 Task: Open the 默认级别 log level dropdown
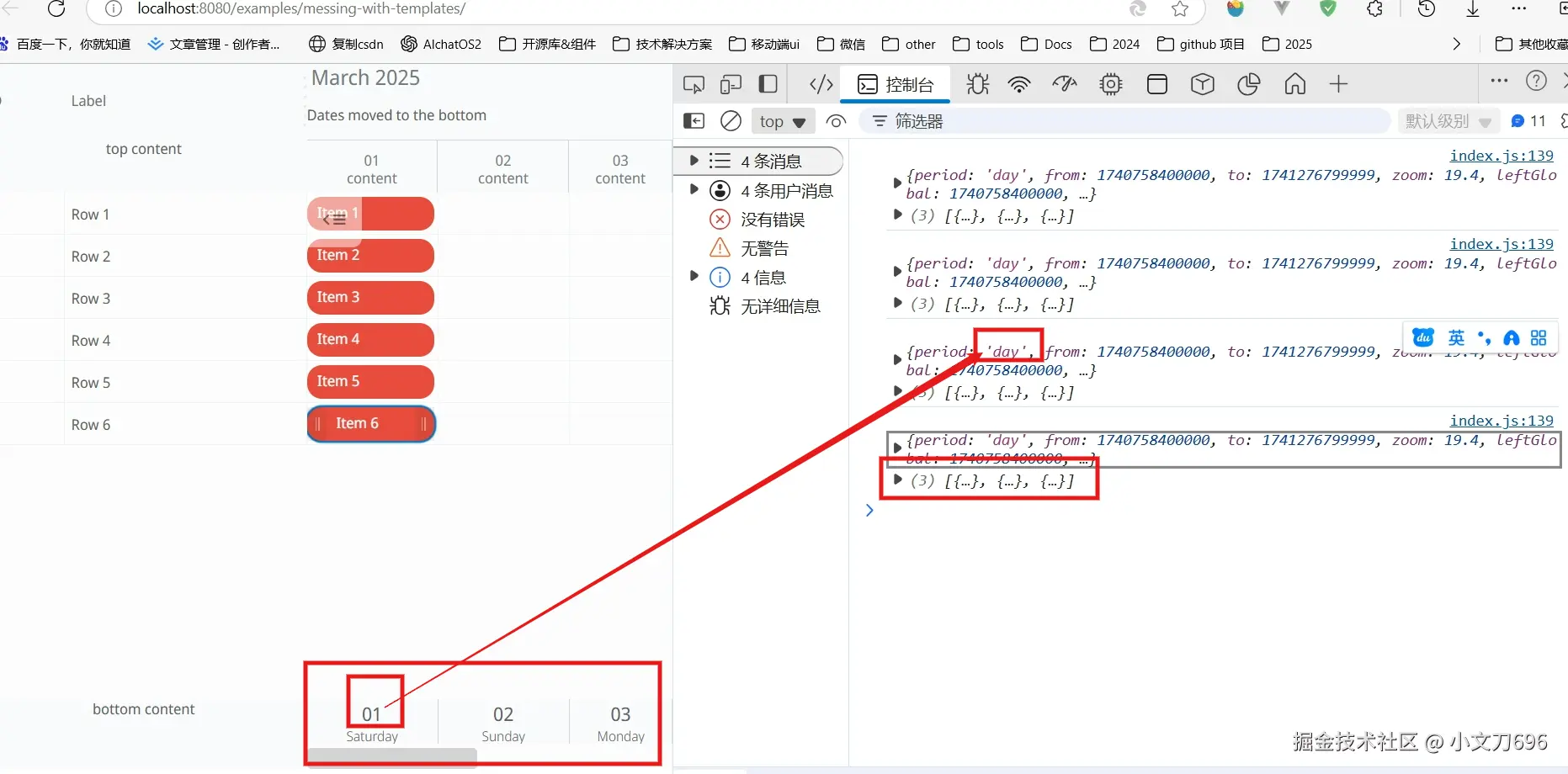pos(1448,121)
